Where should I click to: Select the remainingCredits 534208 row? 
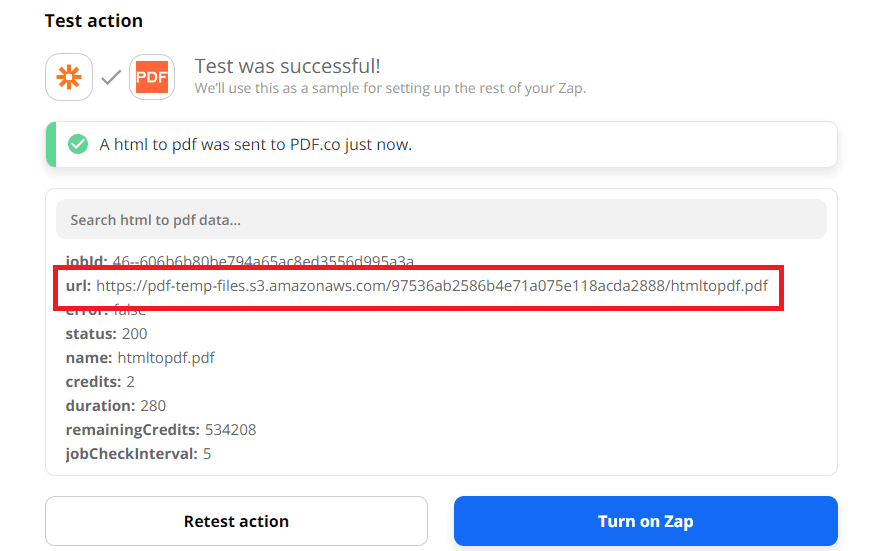tap(160, 430)
